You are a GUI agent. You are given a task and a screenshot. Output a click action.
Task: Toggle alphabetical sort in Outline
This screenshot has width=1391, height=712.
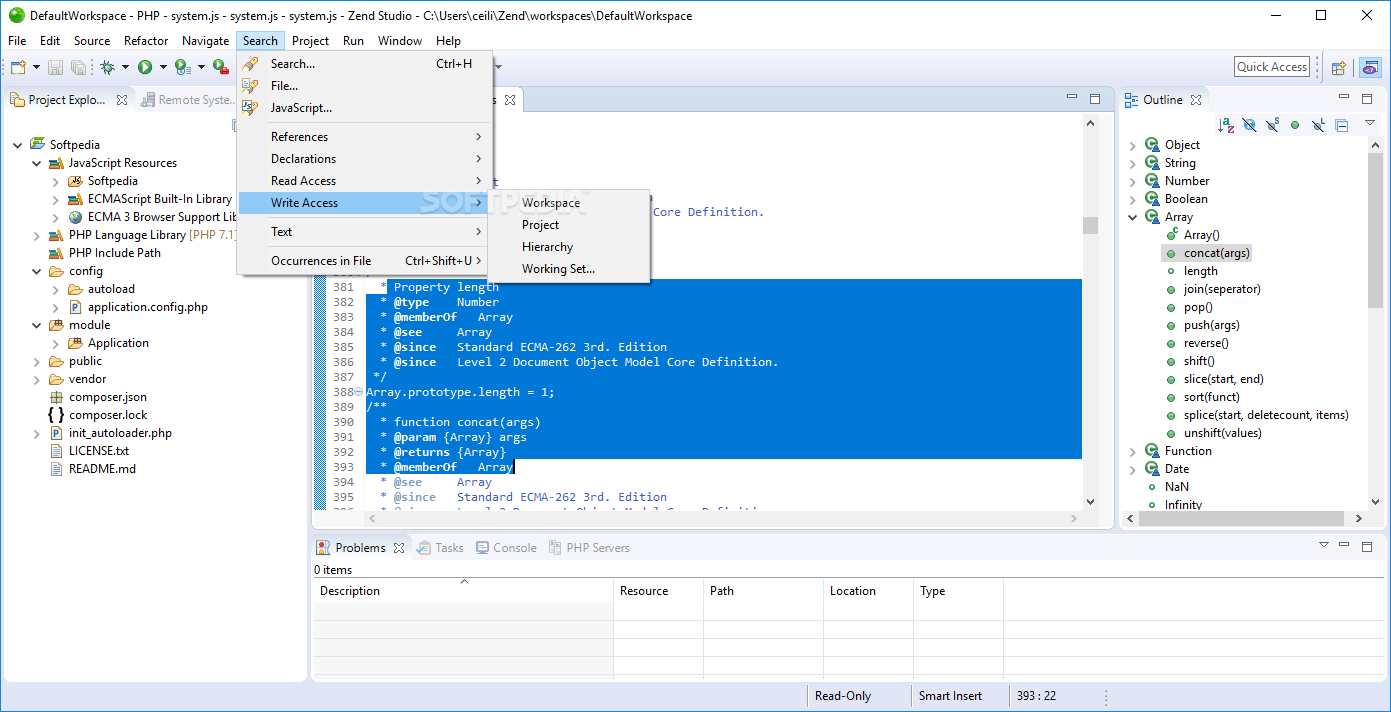coord(1226,125)
